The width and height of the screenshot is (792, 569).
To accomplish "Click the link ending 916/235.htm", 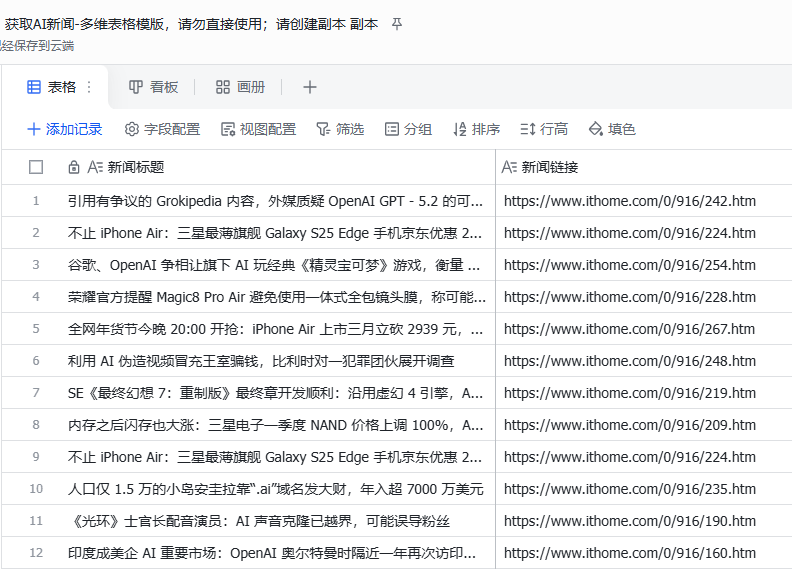I will point(630,489).
